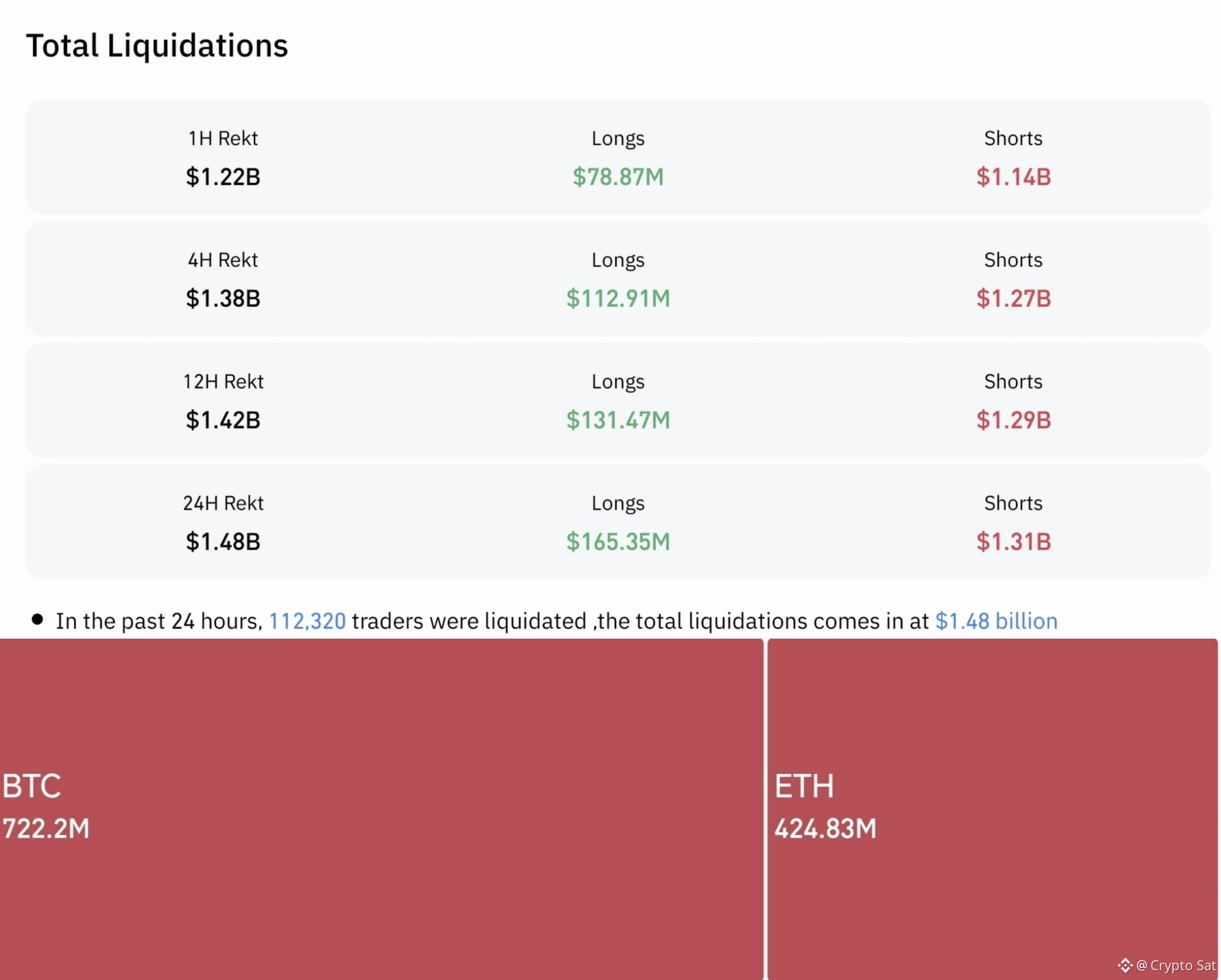Viewport: 1221px width, 980px height.
Task: Open the $1.48 billion link
Action: pyautogui.click(x=996, y=621)
